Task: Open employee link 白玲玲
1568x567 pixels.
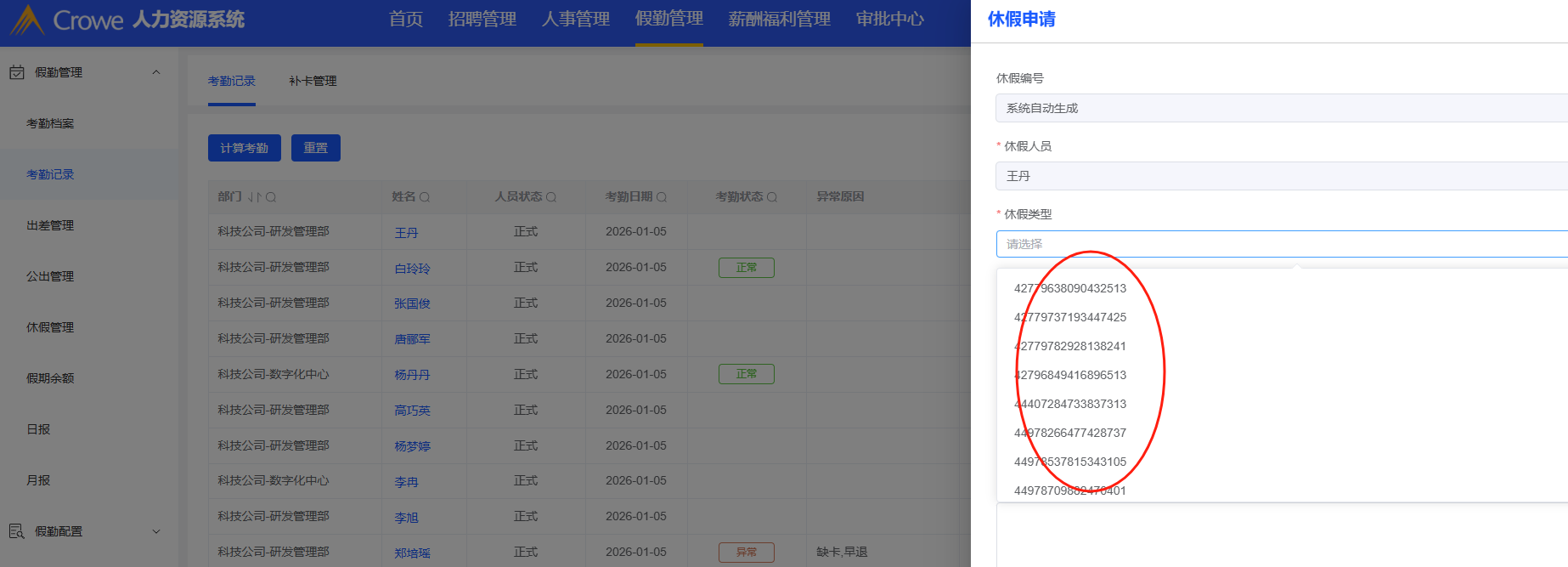Action: click(412, 268)
